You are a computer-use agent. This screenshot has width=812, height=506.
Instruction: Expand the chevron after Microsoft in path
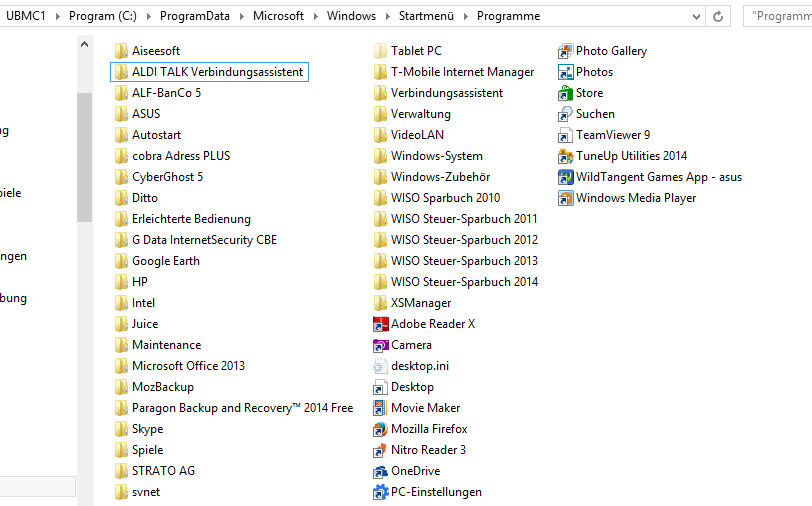[x=315, y=17]
